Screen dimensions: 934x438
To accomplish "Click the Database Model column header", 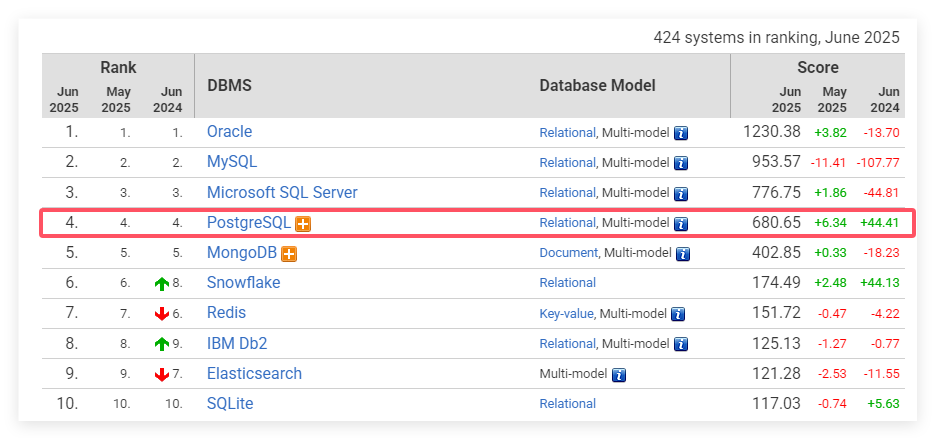I will 597,85.
